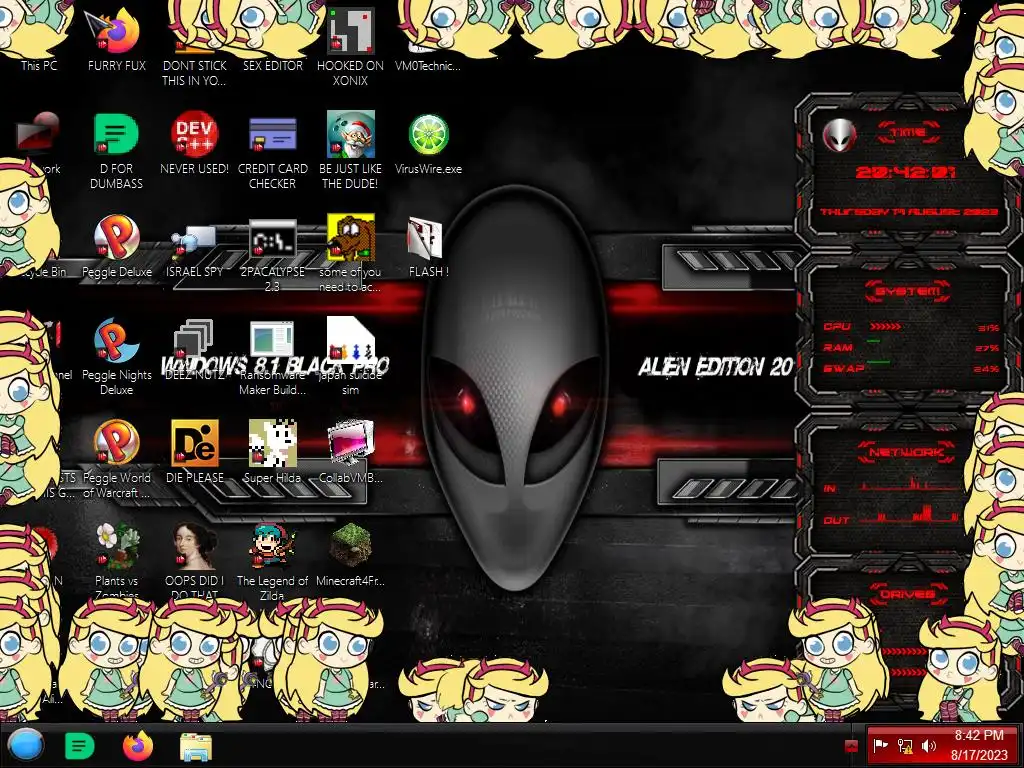Image resolution: width=1024 pixels, height=768 pixels.
Task: Click the NETWORK OUT traffic graph
Action: (910, 515)
